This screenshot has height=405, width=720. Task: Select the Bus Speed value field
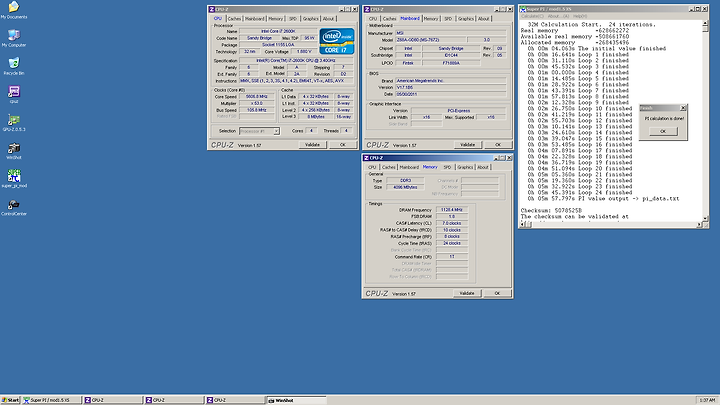[x=257, y=110]
